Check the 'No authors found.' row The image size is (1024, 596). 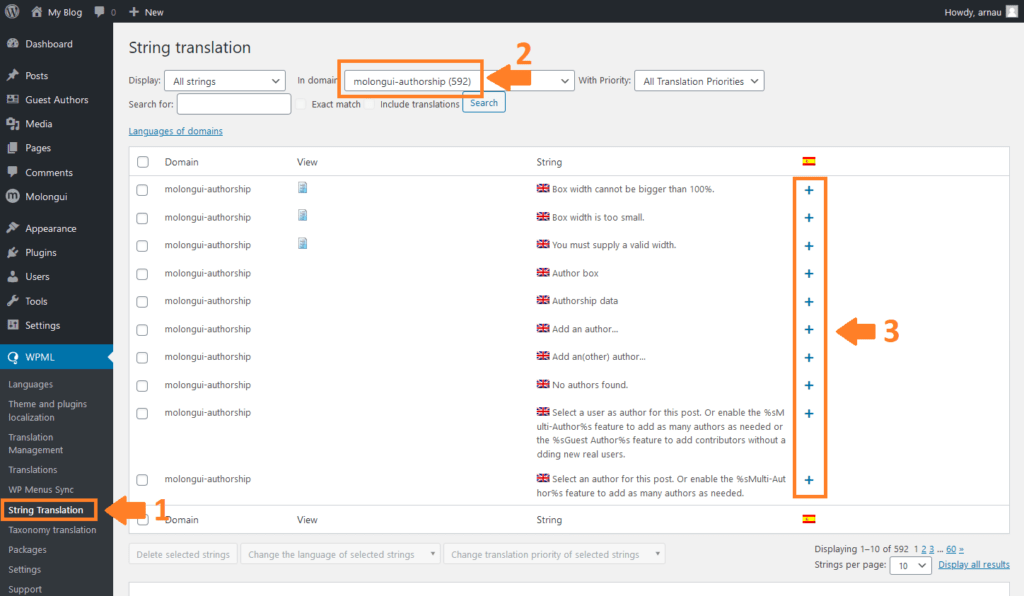(142, 386)
